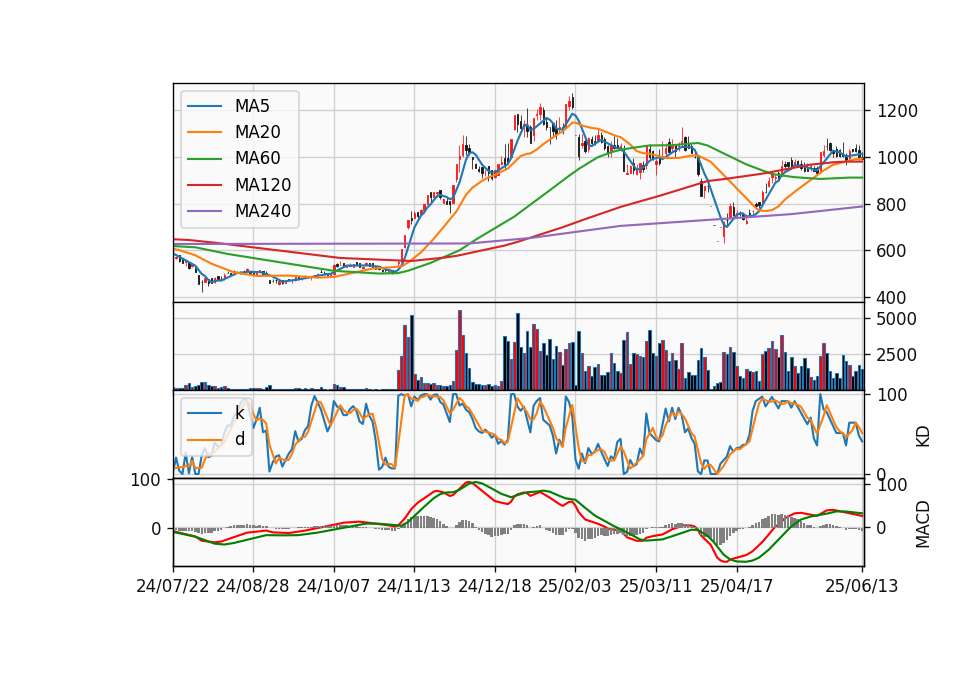Click the 2500 volume axis label

(897, 355)
